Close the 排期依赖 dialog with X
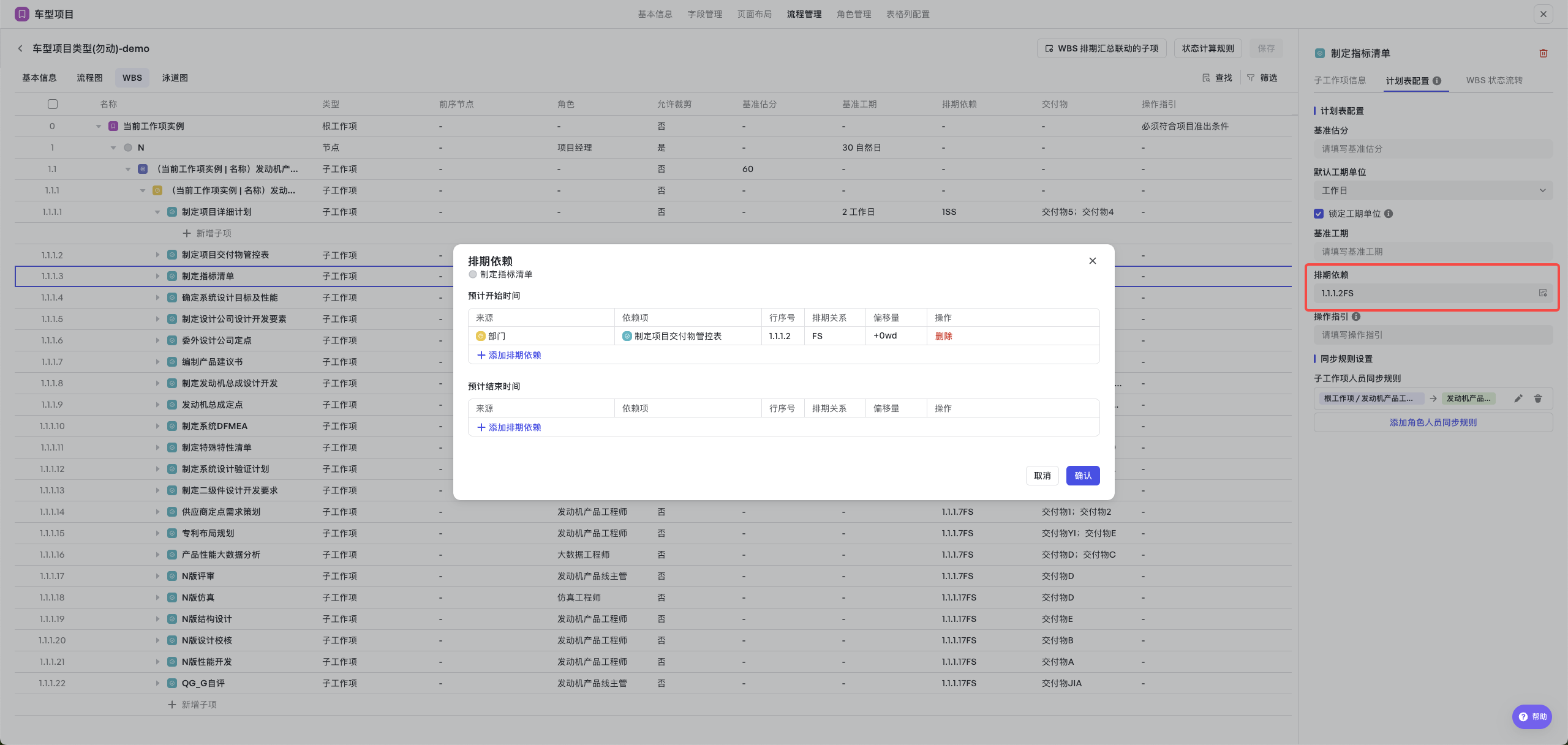Viewport: 1568px width, 745px height. coord(1092,261)
